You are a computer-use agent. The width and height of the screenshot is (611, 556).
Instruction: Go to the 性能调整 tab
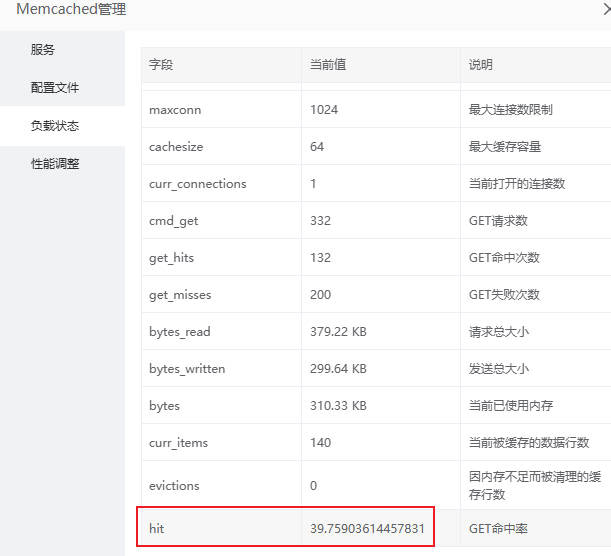coord(62,164)
